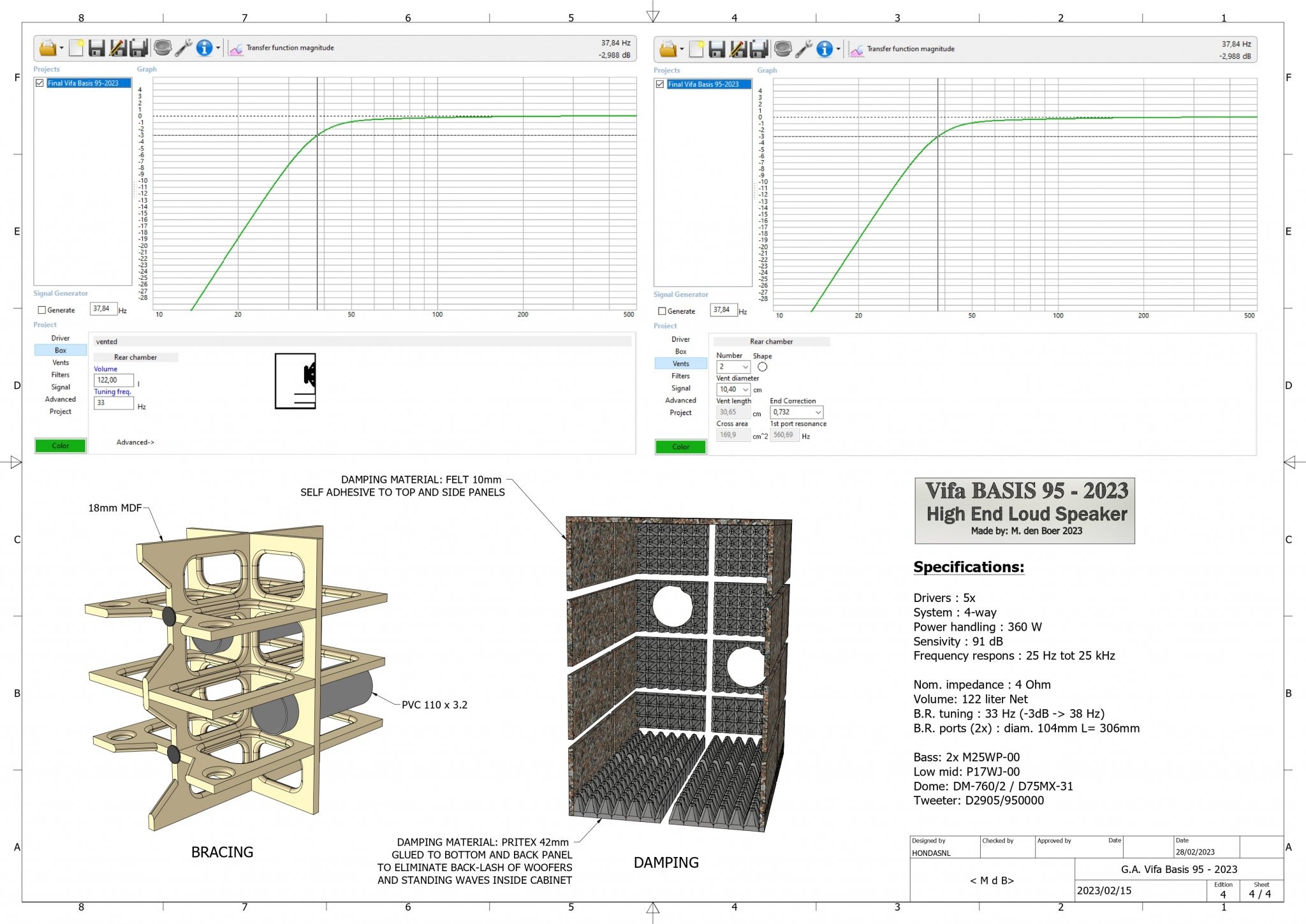Click Tuning freq. field showing 33
The width and height of the screenshot is (1306, 924).
(114, 403)
